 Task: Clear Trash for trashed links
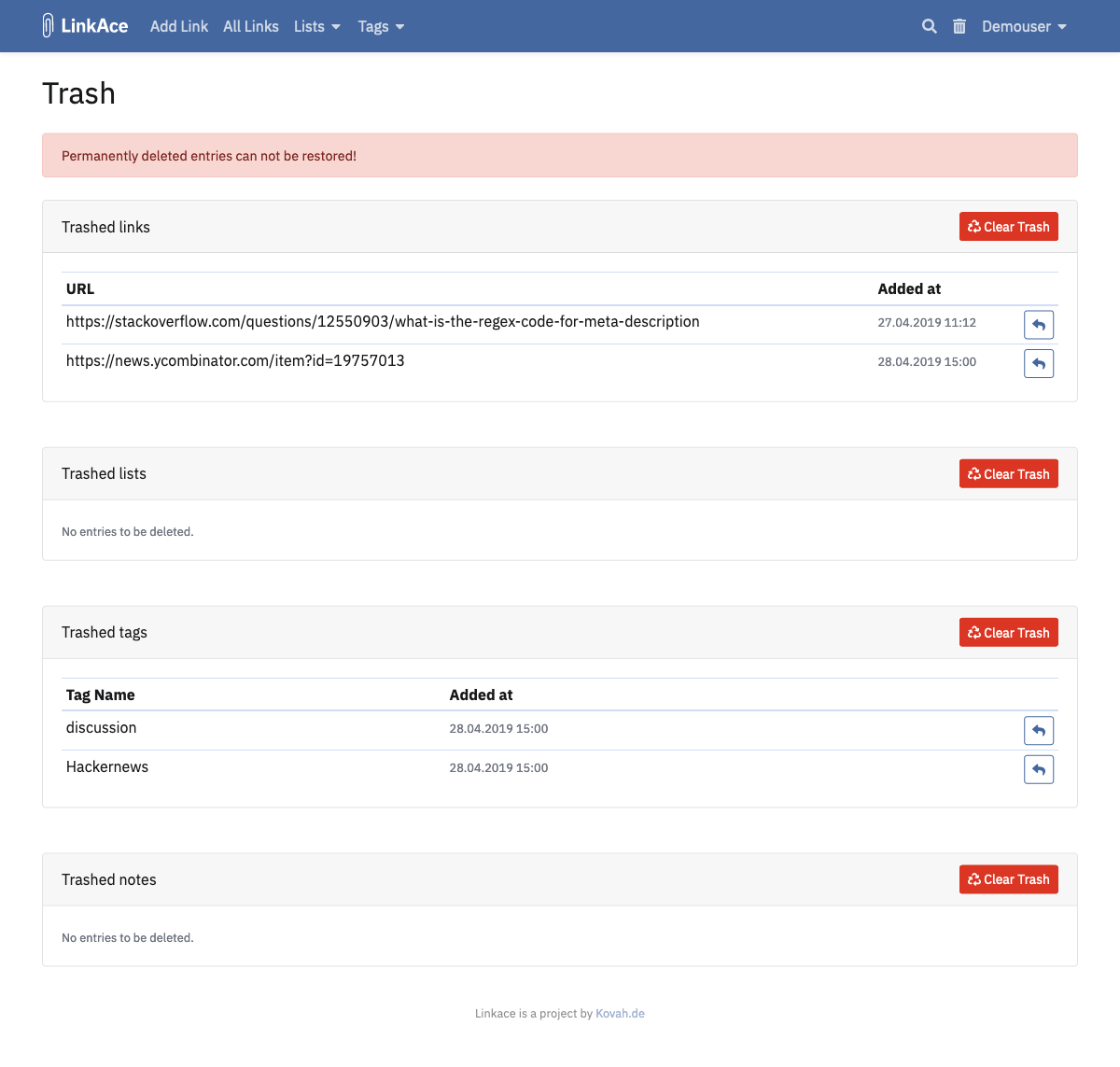pos(1009,226)
